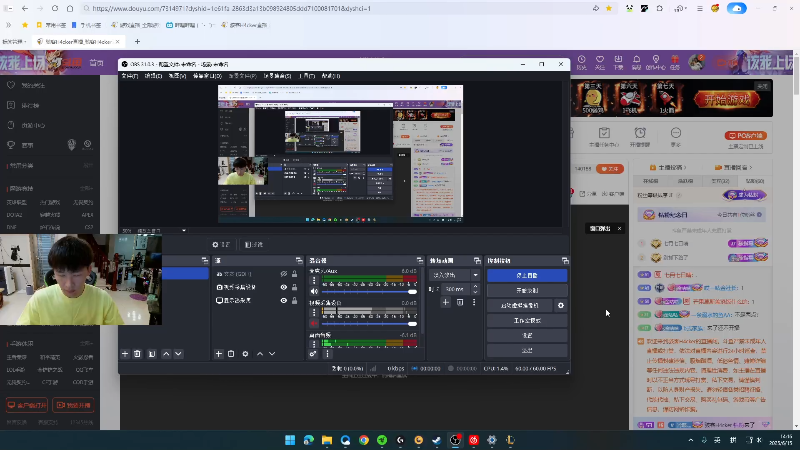Enable Studio Mode in OBS controls
This screenshot has height=450, width=800.
pyautogui.click(x=527, y=320)
